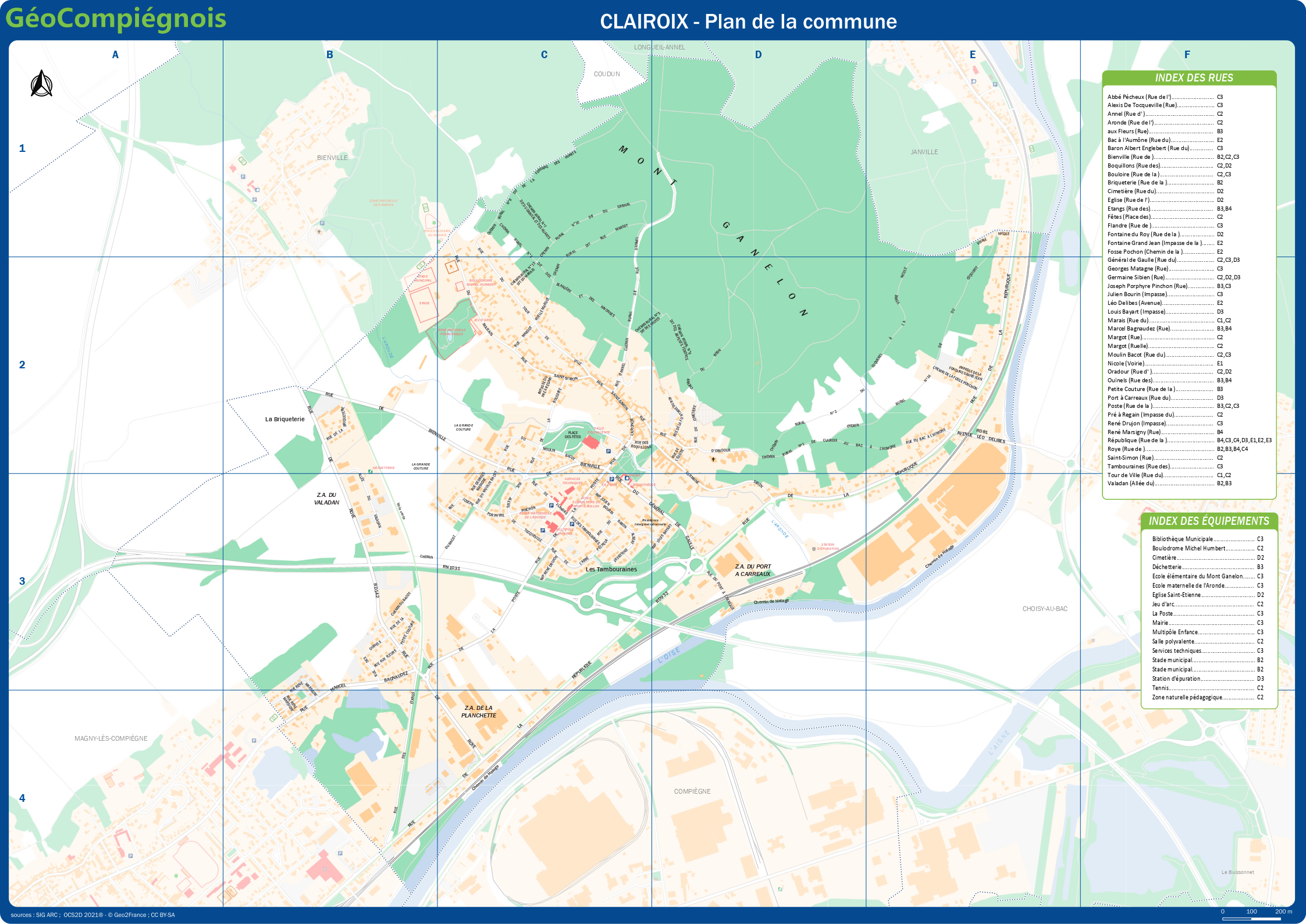Click the church cross icon near Rue d'Oradour
1306x924 pixels.
point(713,459)
